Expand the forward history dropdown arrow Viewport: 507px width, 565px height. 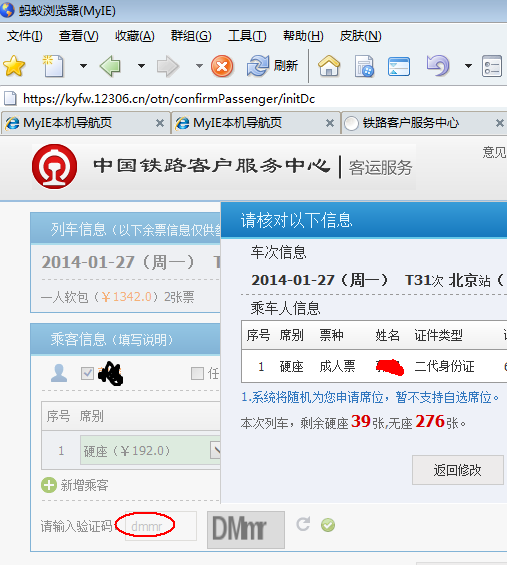click(199, 66)
